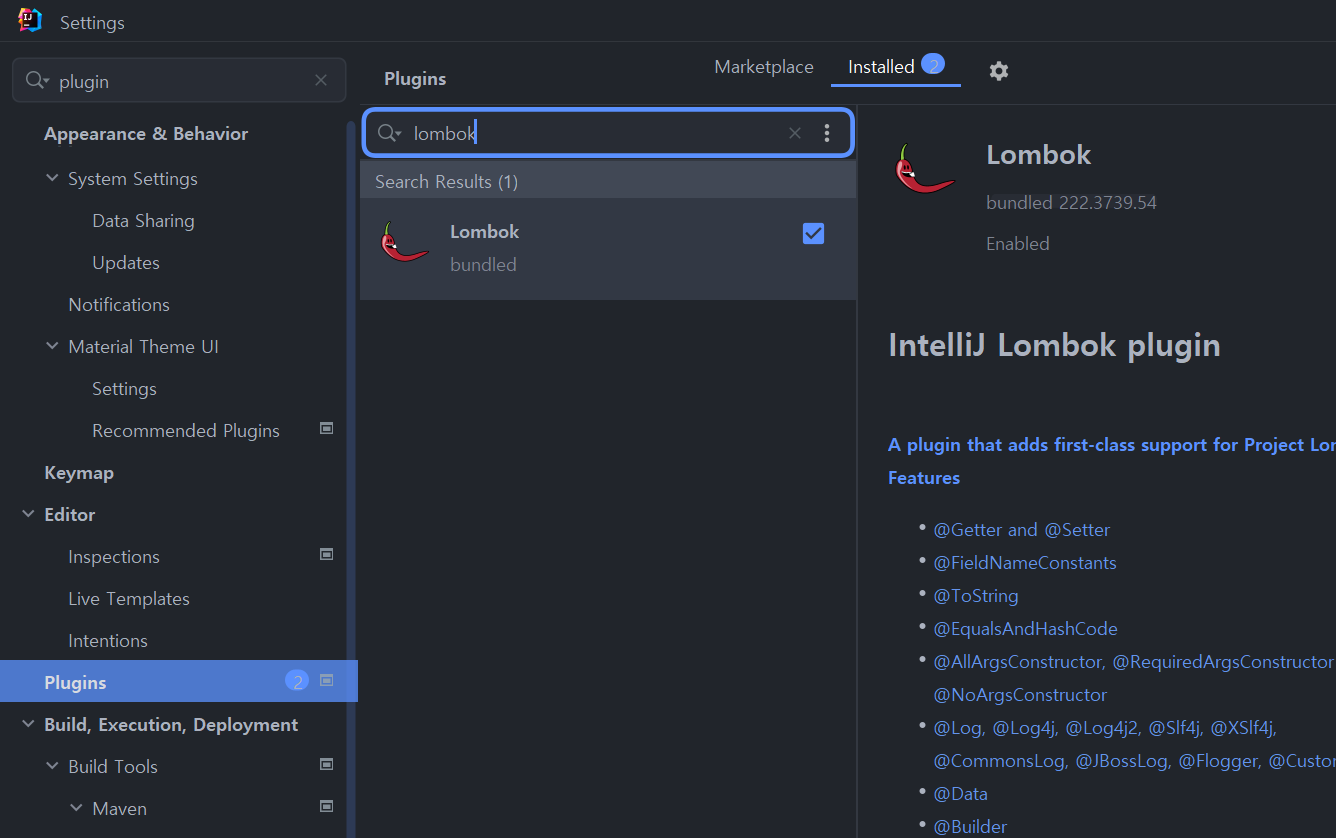Screen dimensions: 1336x838
Task: Collapse the Build Tools node
Action: [52, 766]
